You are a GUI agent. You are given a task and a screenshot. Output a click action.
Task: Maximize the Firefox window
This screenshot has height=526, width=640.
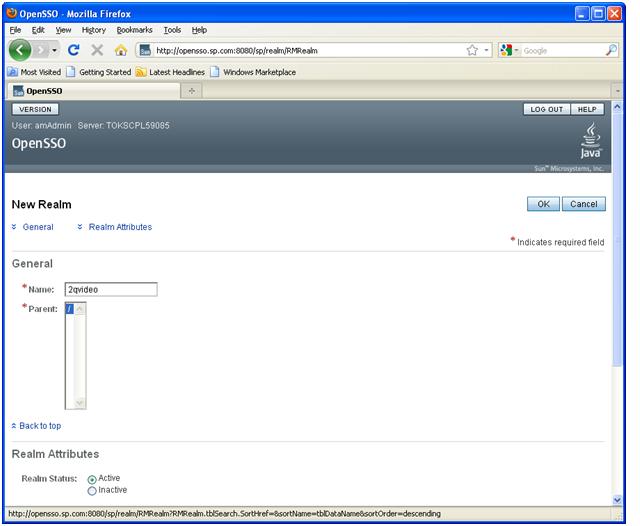[598, 13]
